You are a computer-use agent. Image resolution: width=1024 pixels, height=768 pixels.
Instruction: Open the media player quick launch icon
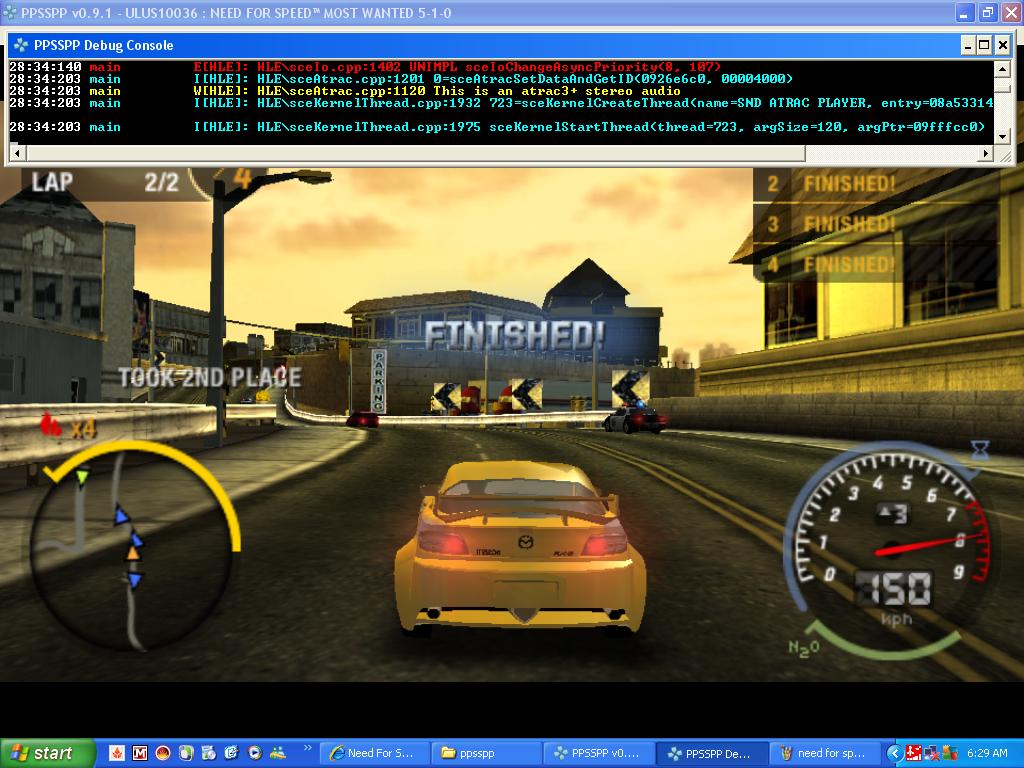255,753
